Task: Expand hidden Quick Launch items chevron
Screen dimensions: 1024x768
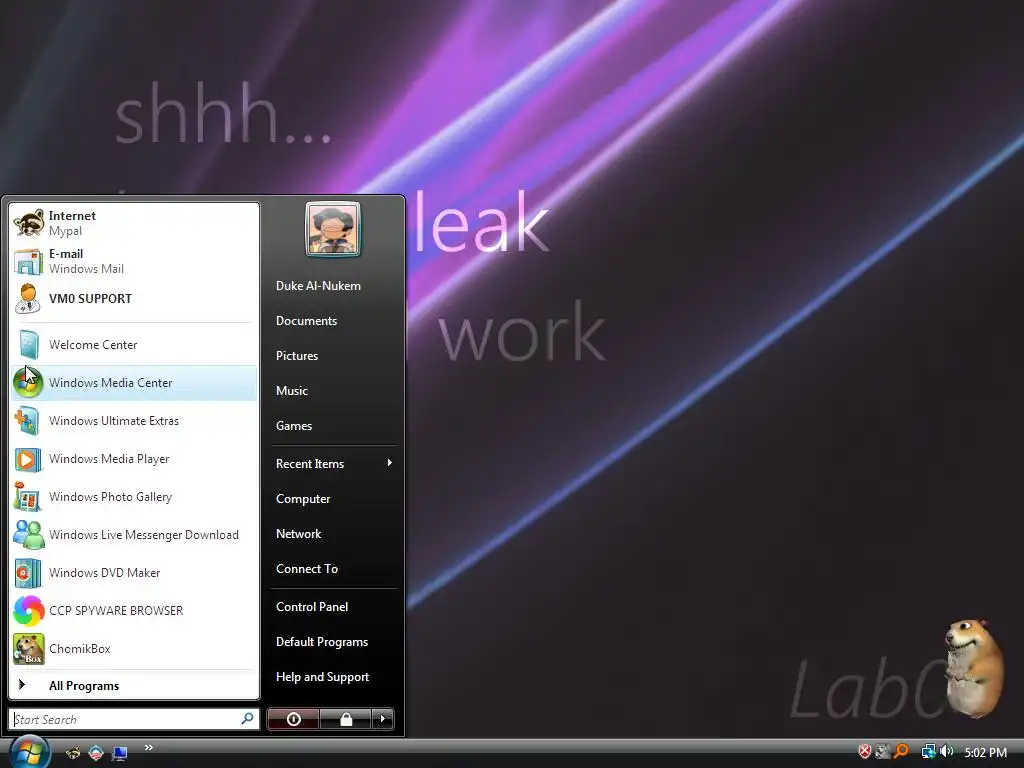Action: pos(149,747)
